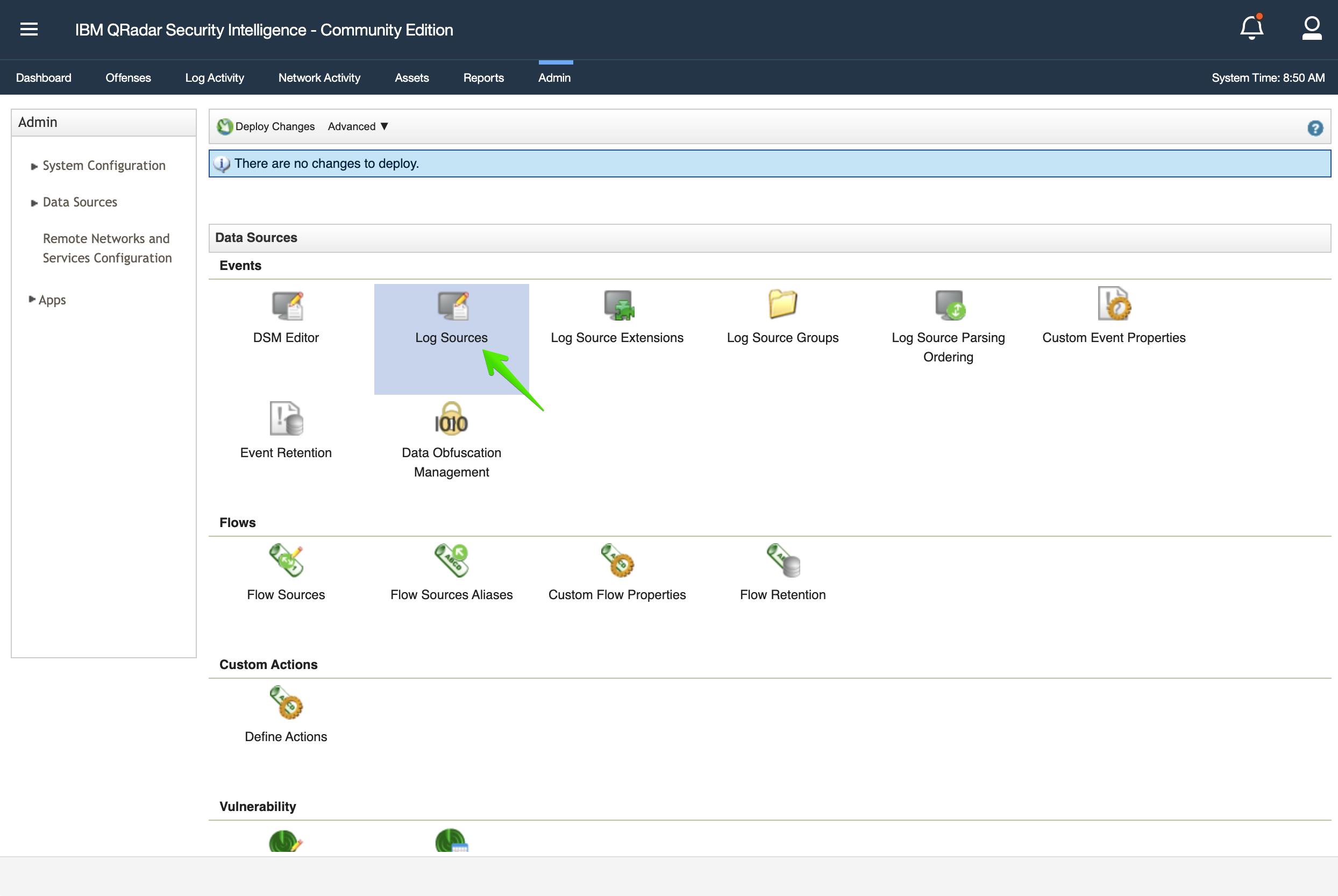Switch to the Offenses tab
1338x896 pixels.
pyautogui.click(x=128, y=77)
